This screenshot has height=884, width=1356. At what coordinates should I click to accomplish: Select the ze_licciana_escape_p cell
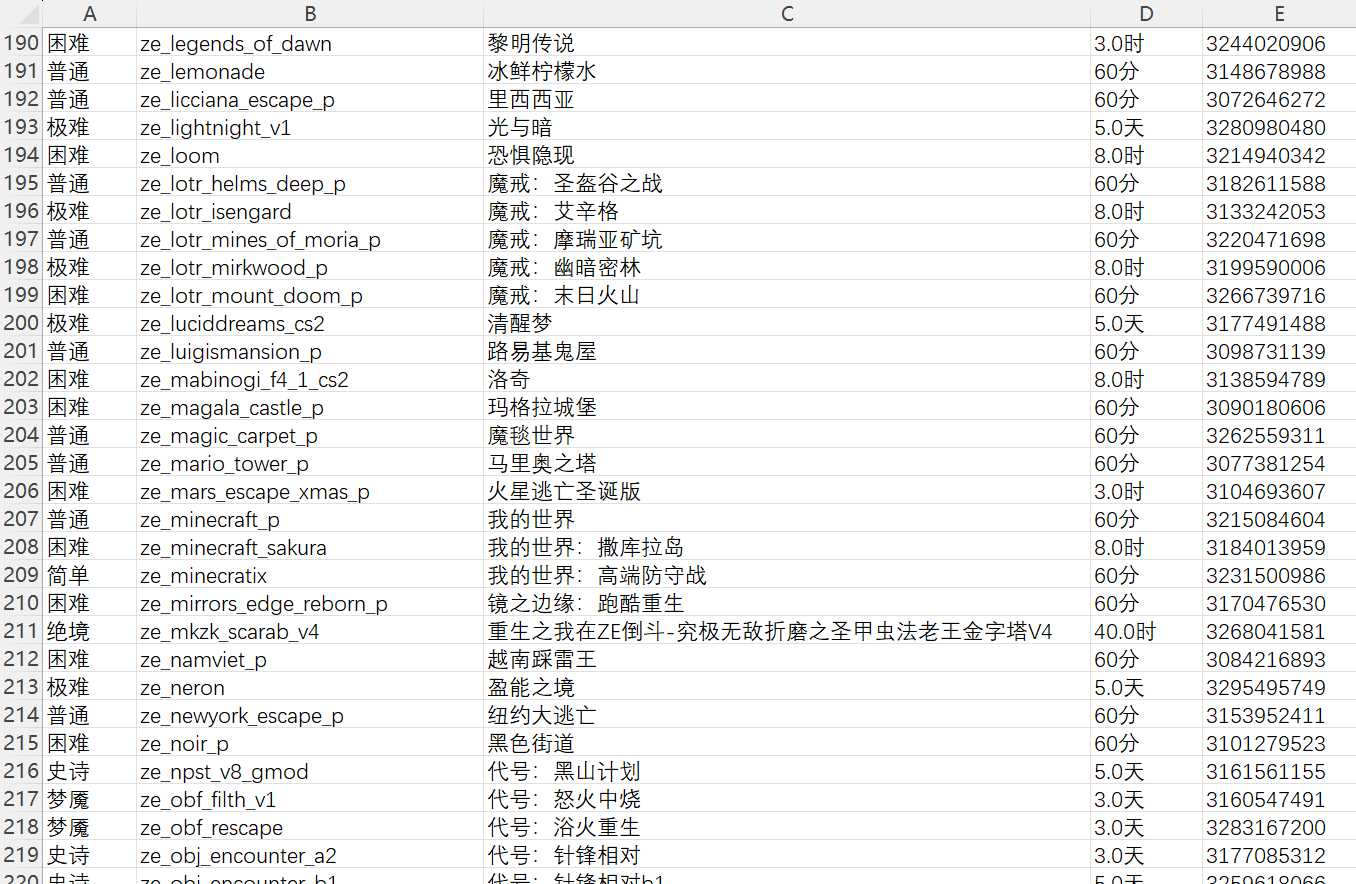[x=310, y=100]
